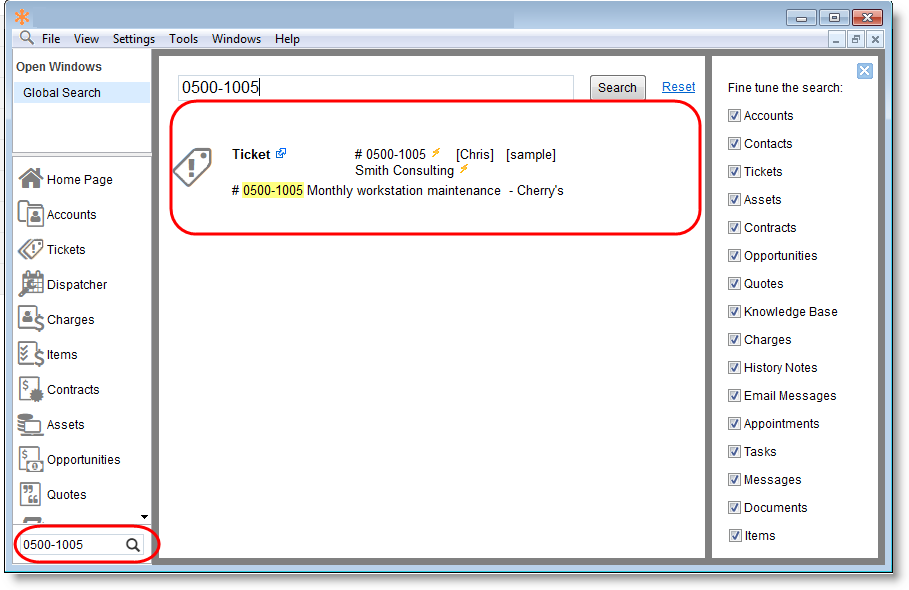Select Global Search in Open Windows
Screen dimensions: 909x590
62,93
